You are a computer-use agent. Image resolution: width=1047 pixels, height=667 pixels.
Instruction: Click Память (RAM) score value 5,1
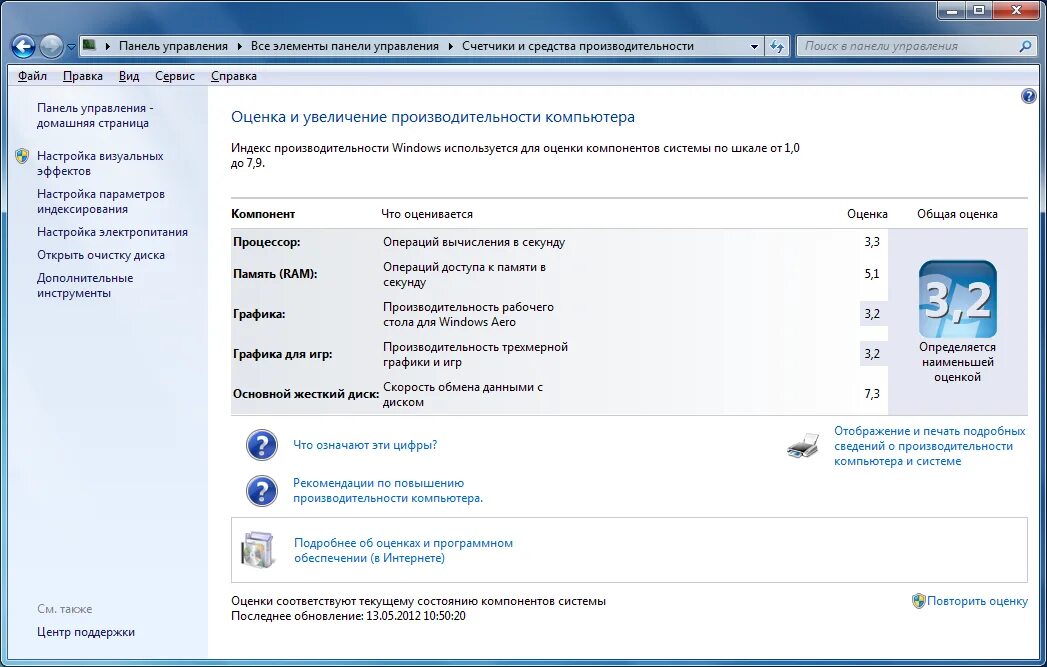(x=872, y=274)
